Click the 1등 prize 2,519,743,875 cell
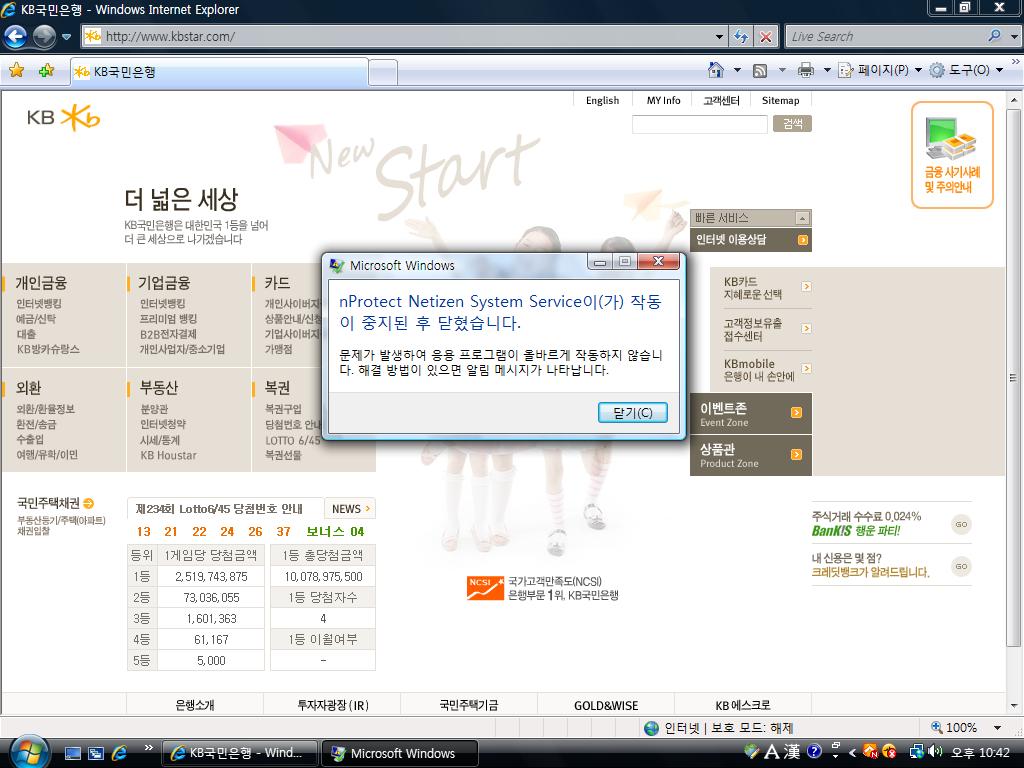Image resolution: width=1024 pixels, height=768 pixels. click(211, 577)
